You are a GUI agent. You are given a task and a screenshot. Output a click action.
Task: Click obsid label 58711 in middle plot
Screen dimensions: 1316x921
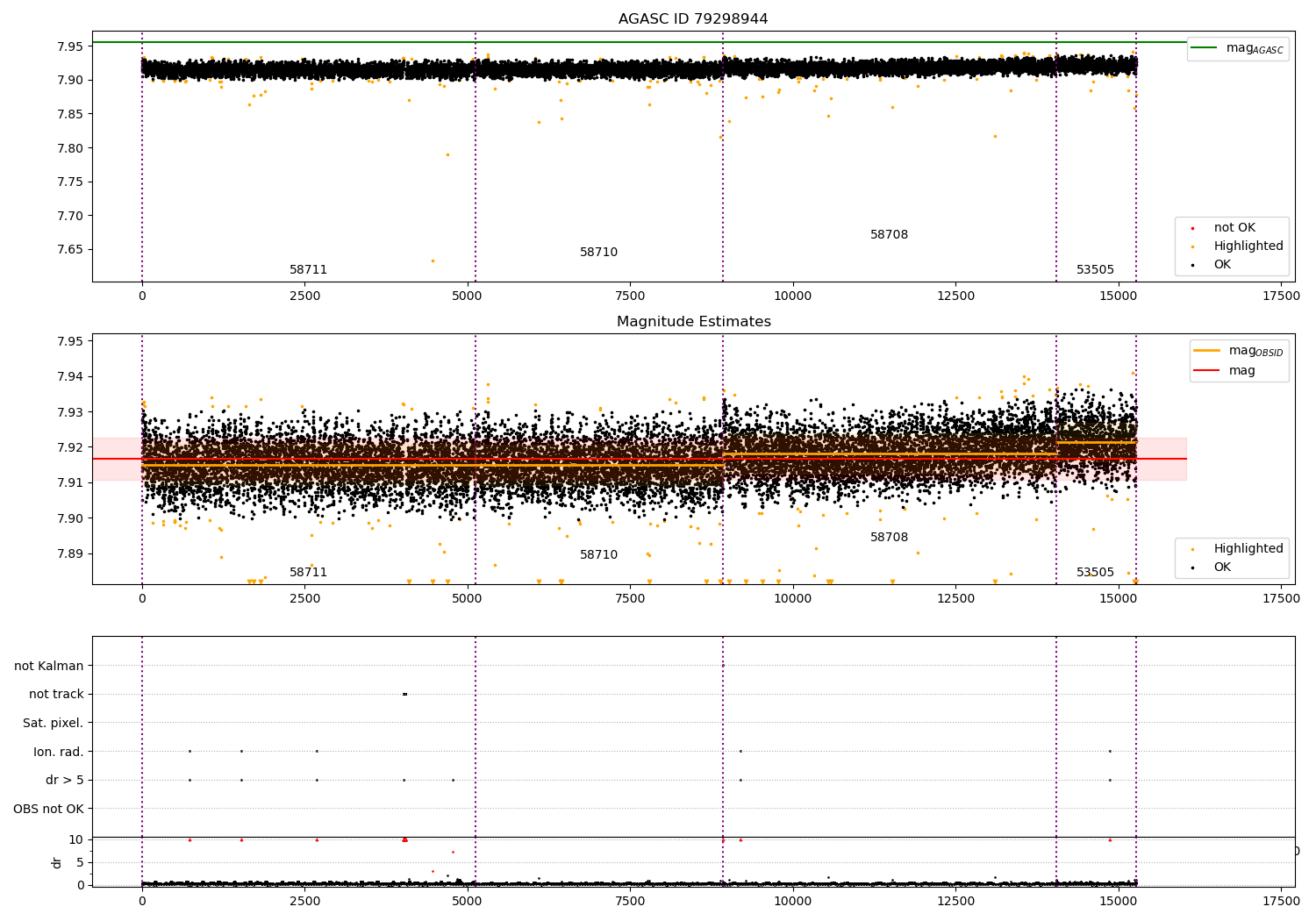(308, 573)
